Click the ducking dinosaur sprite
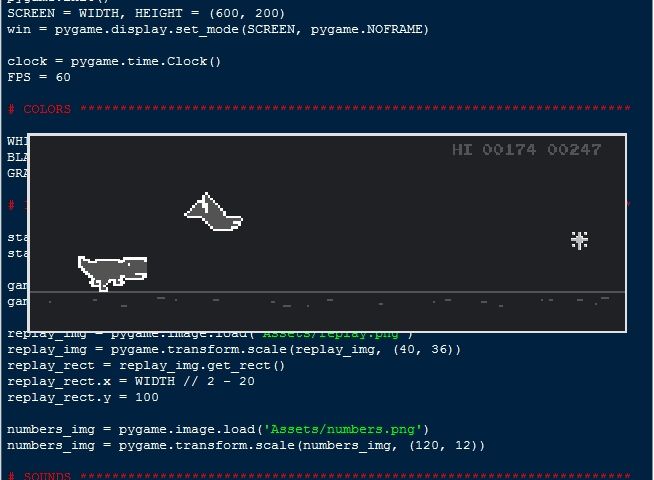 [x=113, y=270]
